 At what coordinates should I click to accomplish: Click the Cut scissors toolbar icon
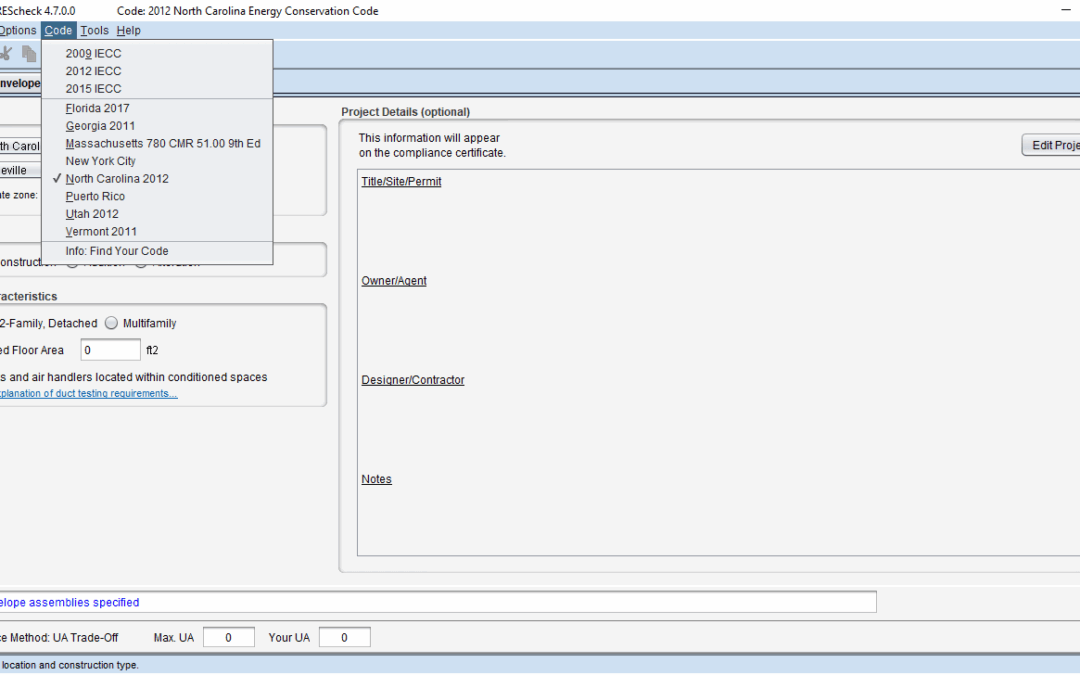pyautogui.click(x=6, y=54)
